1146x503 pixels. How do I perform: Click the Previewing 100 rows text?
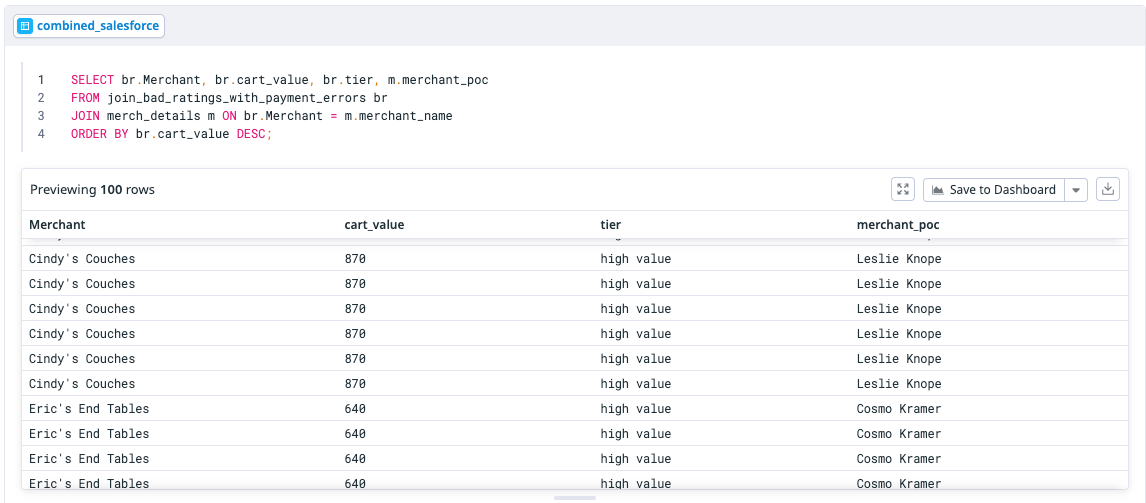tap(92, 189)
